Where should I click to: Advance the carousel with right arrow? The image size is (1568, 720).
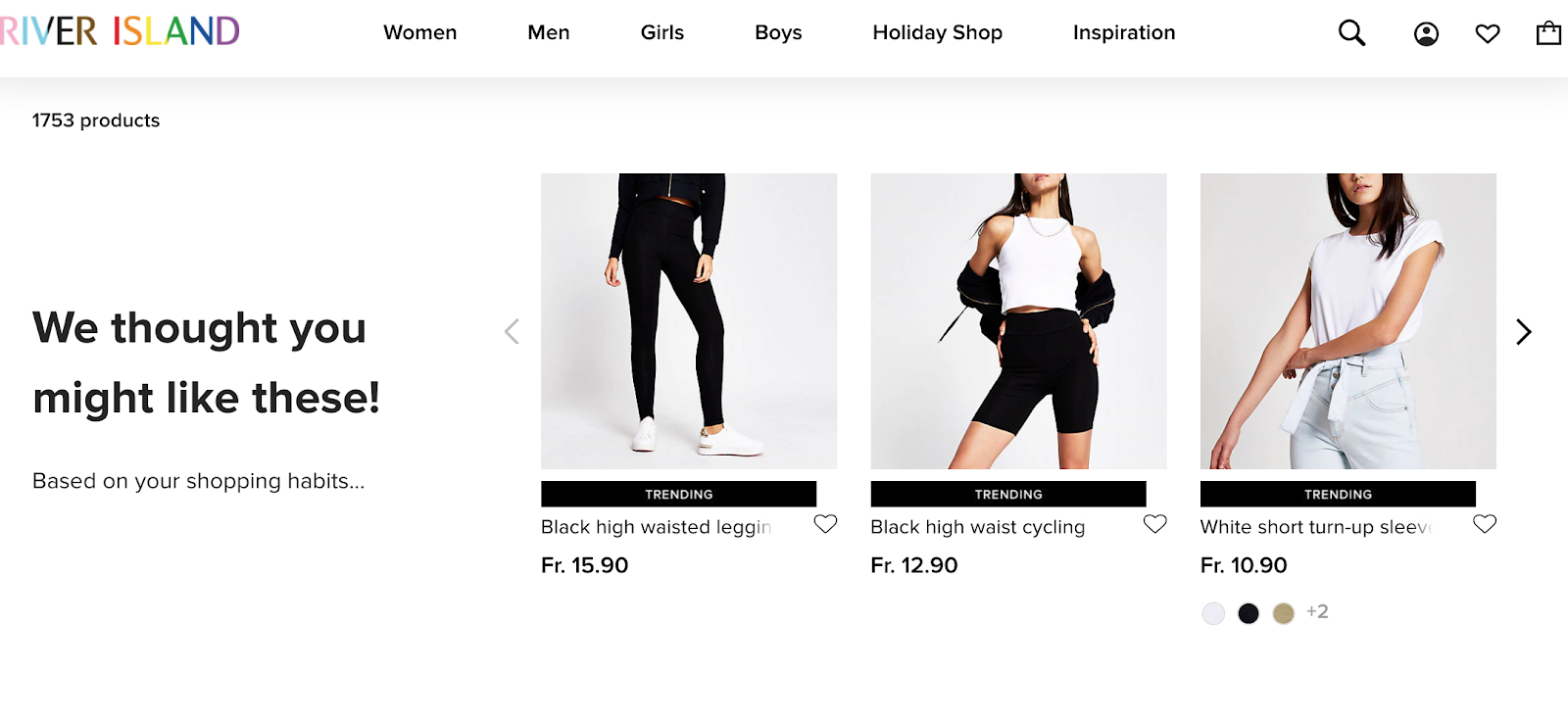(1523, 332)
